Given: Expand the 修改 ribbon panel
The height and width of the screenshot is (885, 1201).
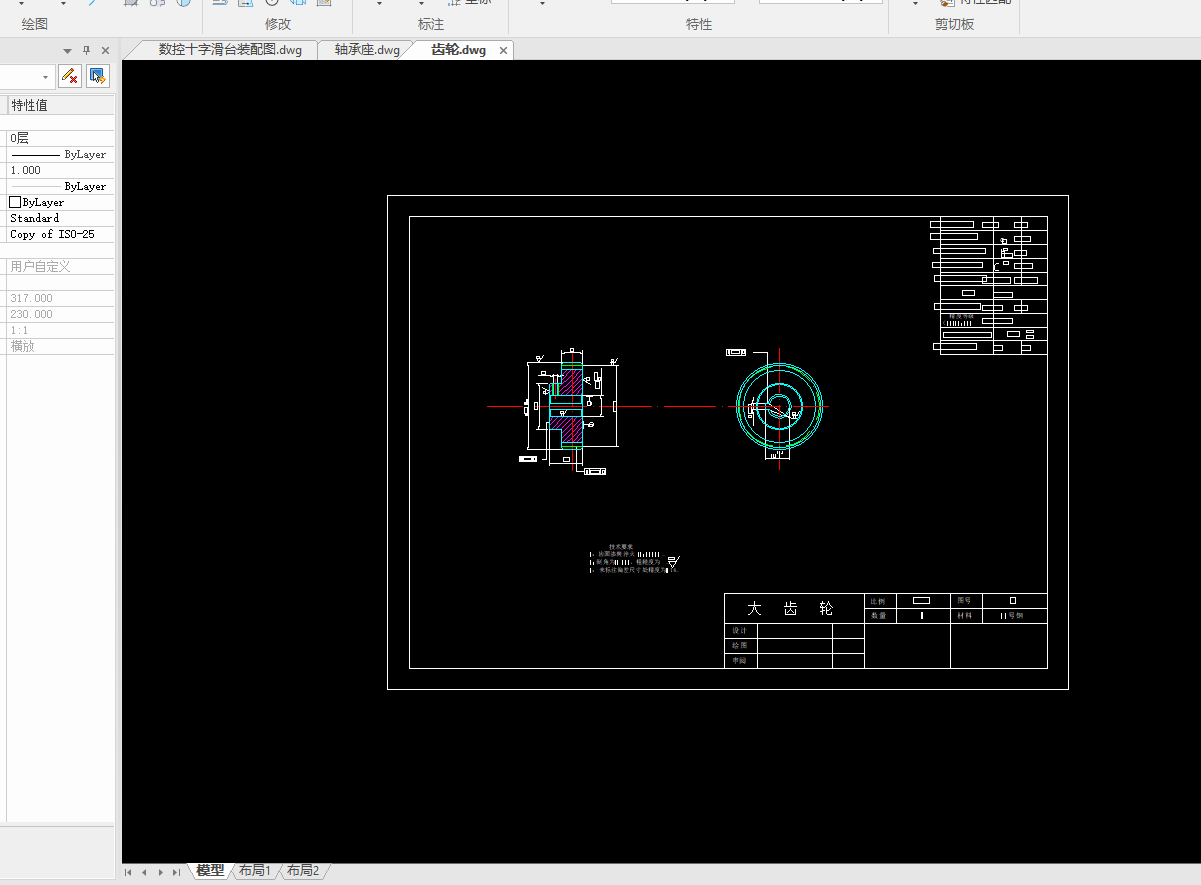Looking at the screenshot, I should (x=278, y=24).
